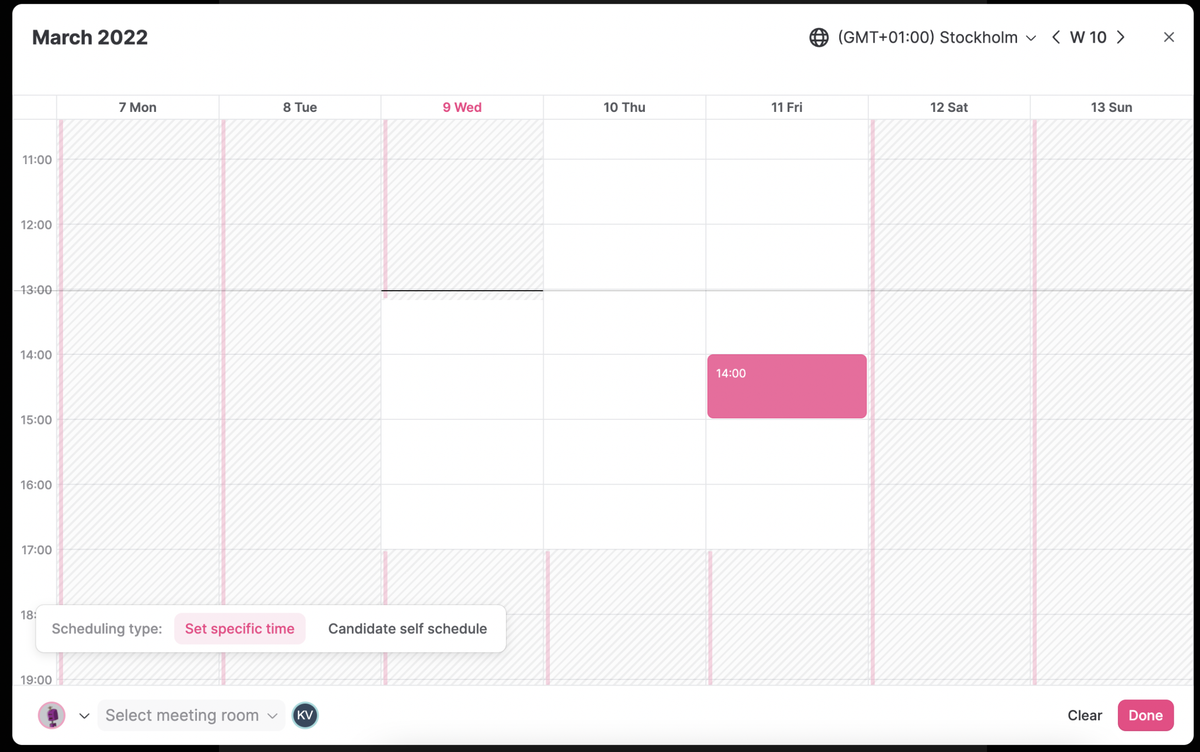Click the globe timezone icon
The height and width of the screenshot is (752, 1200).
click(x=819, y=38)
